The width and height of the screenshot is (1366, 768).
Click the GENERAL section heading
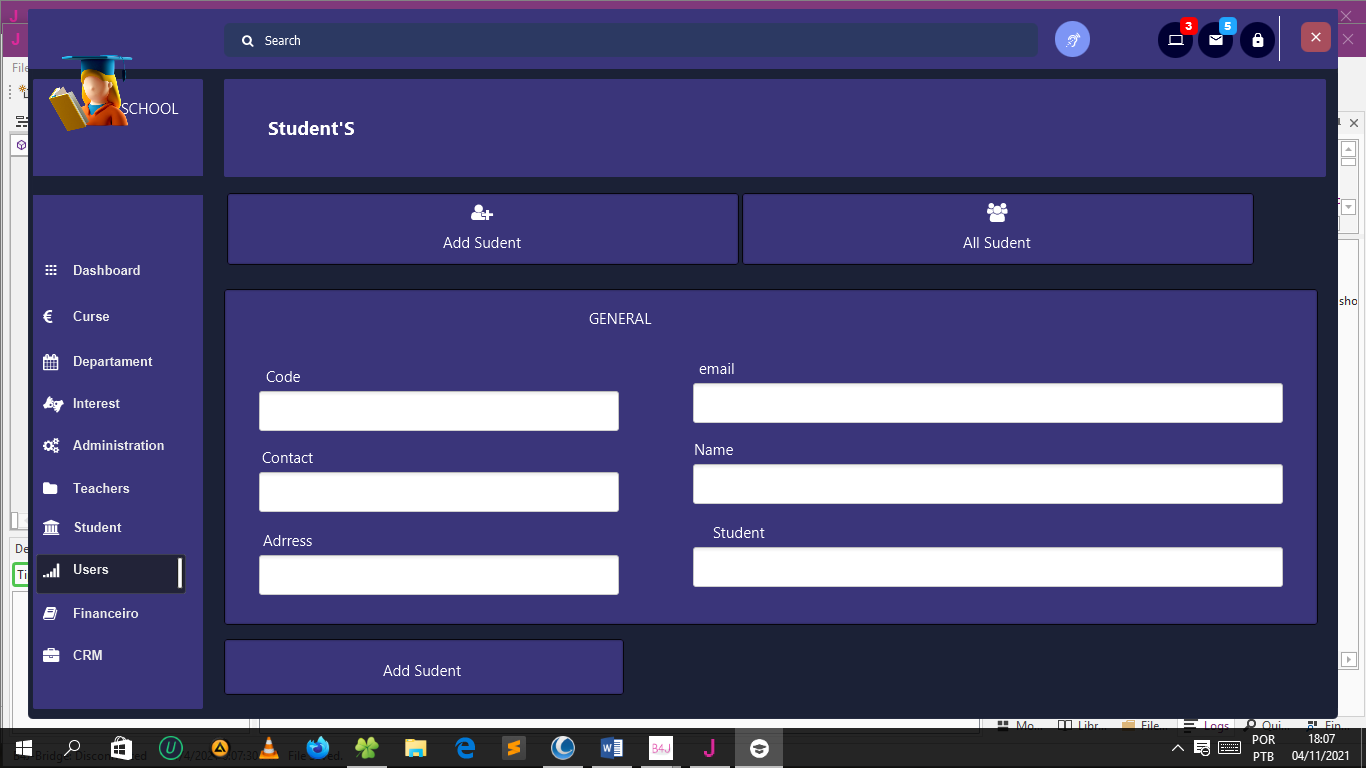point(620,319)
